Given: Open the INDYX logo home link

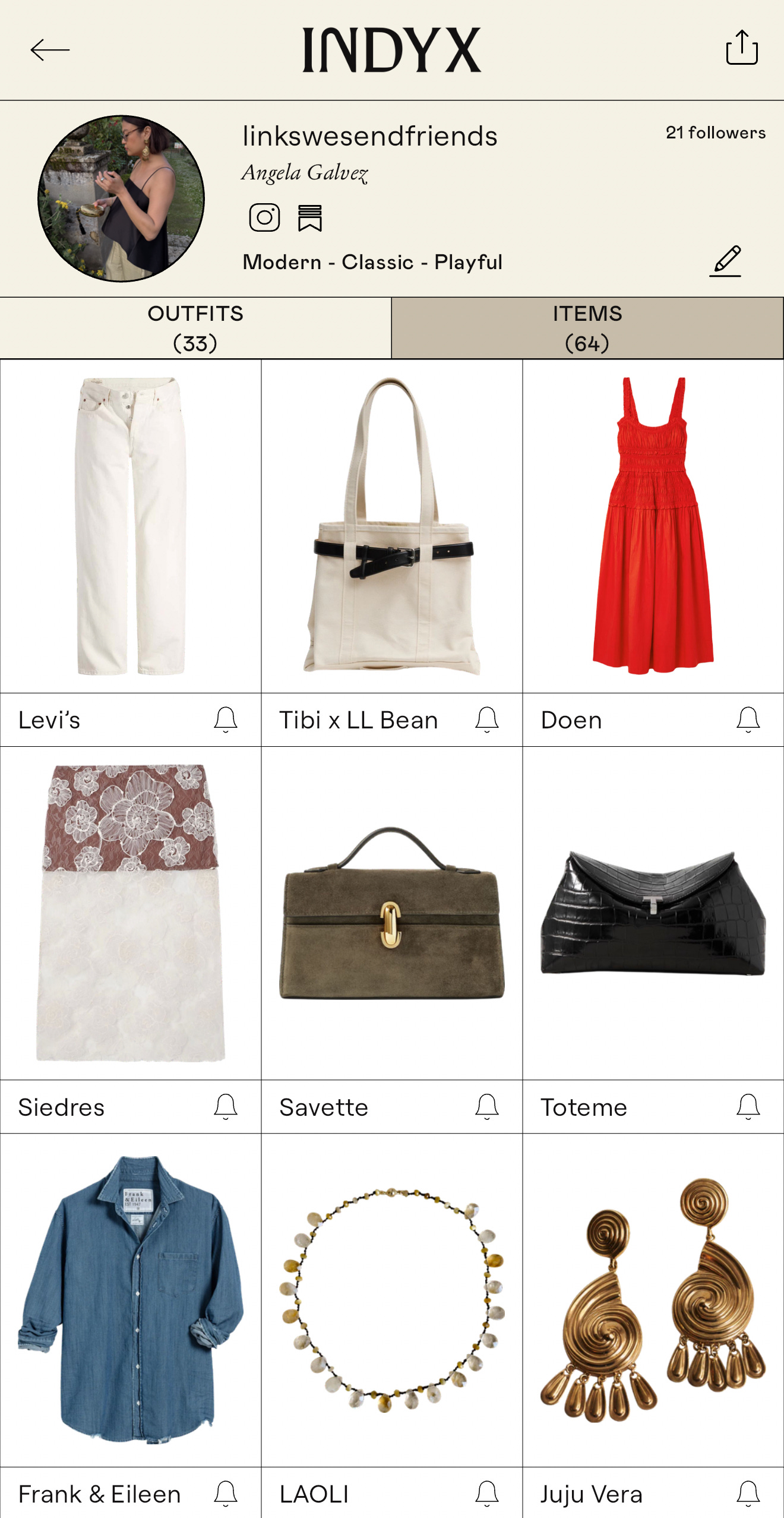Looking at the screenshot, I should tap(392, 50).
